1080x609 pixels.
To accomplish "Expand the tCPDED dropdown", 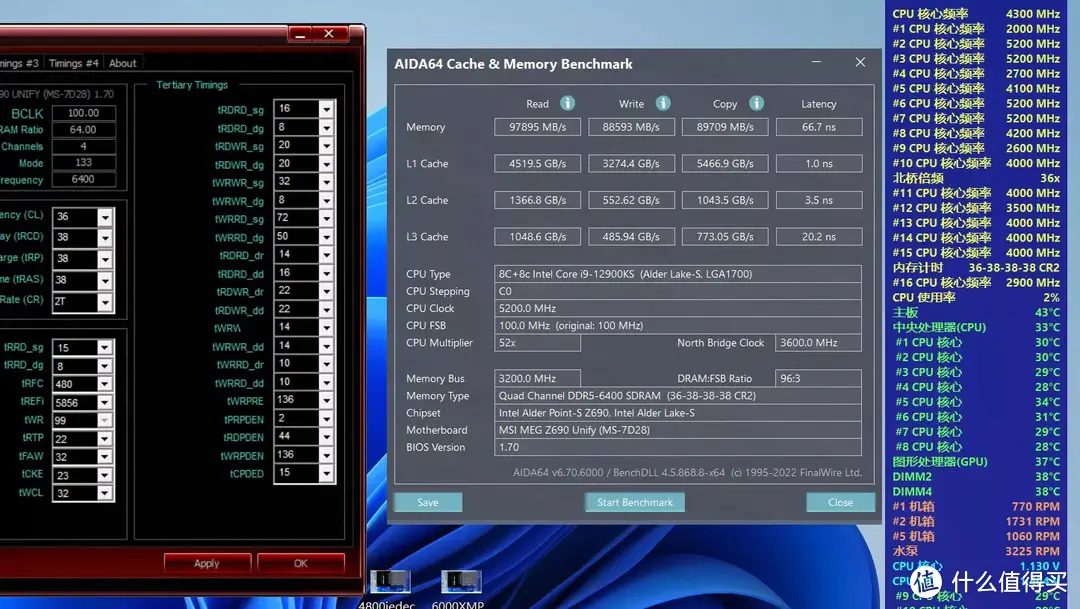I will click(326, 473).
